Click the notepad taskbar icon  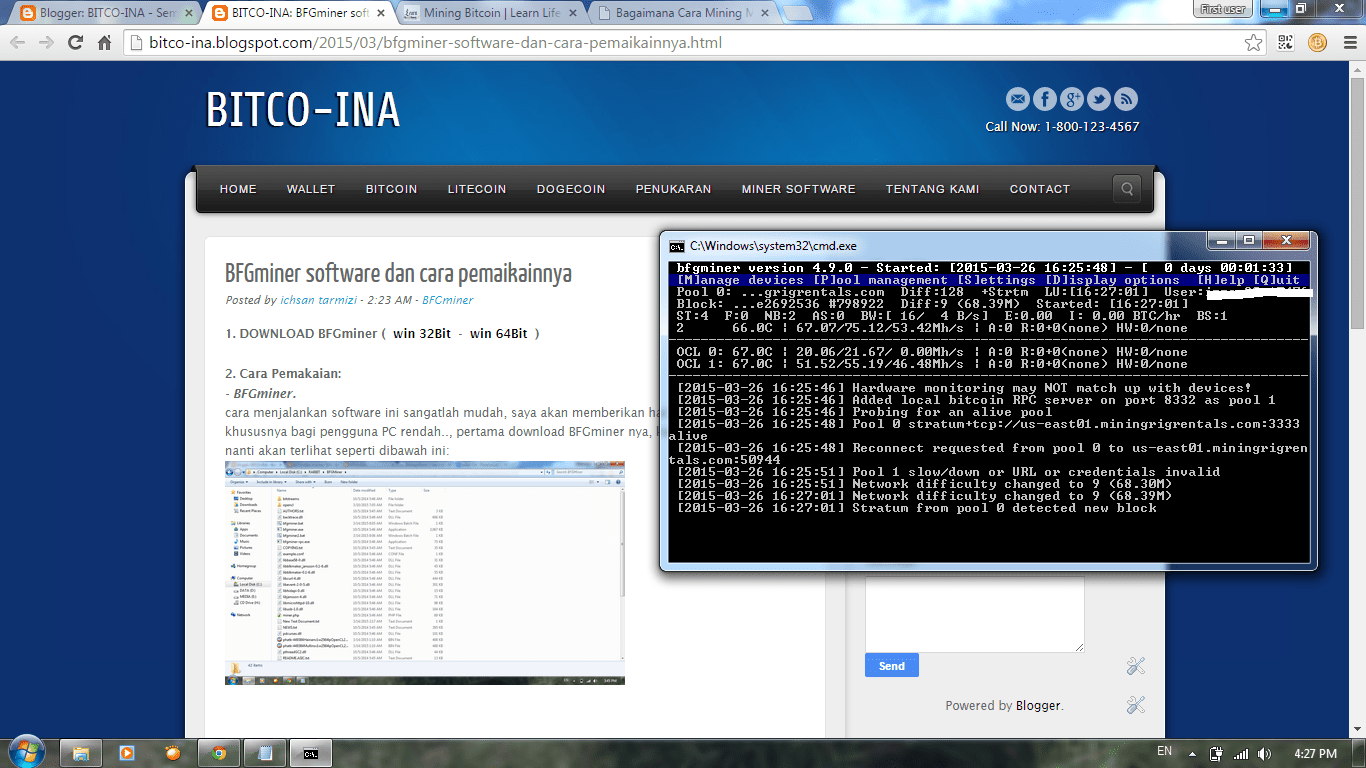[265, 753]
